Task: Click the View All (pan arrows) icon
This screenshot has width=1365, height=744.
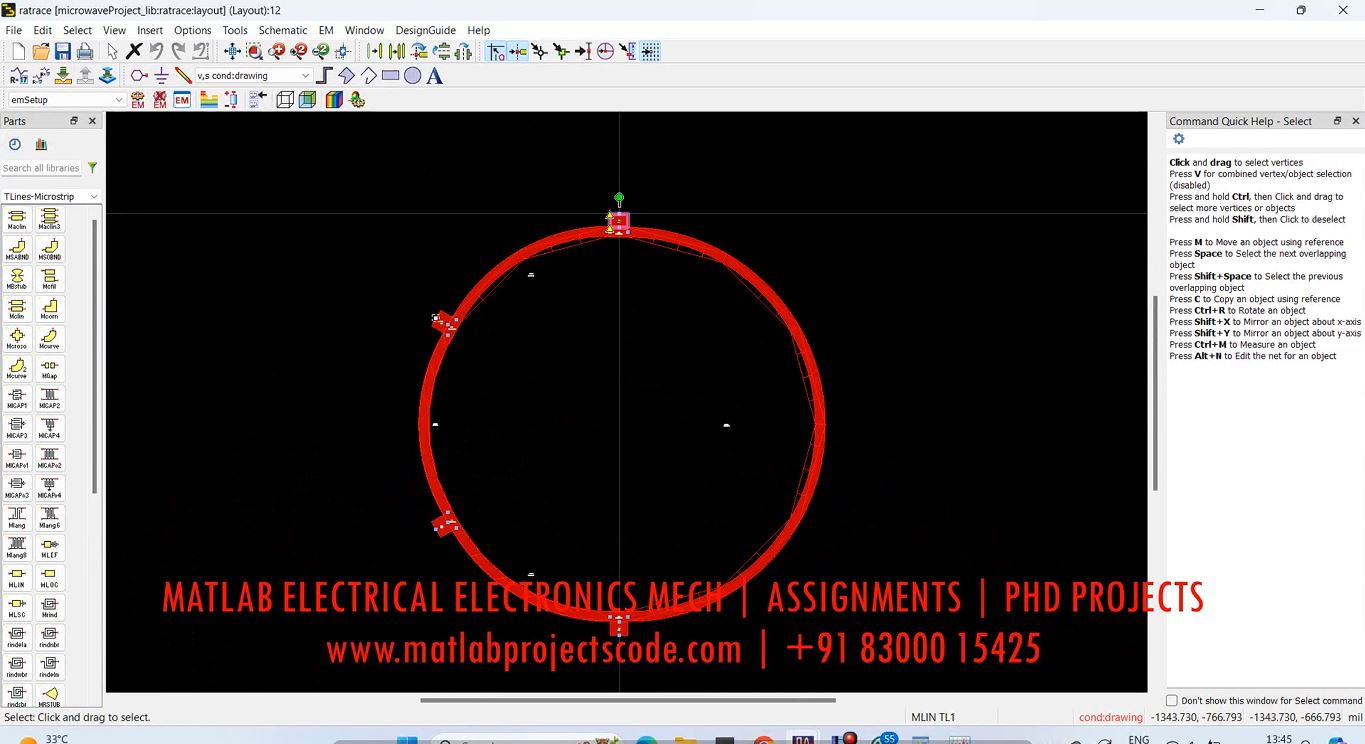Action: tap(232, 52)
